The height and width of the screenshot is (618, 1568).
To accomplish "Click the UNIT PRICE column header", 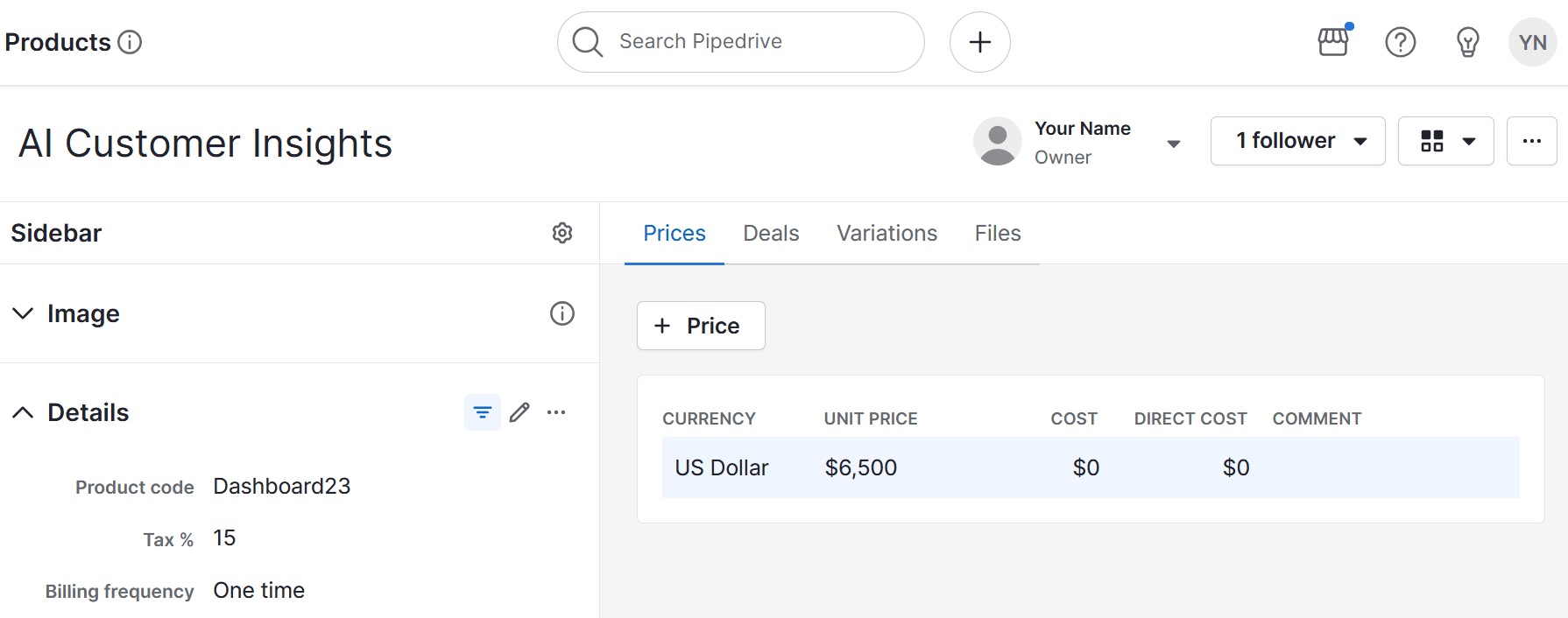I will point(871,419).
